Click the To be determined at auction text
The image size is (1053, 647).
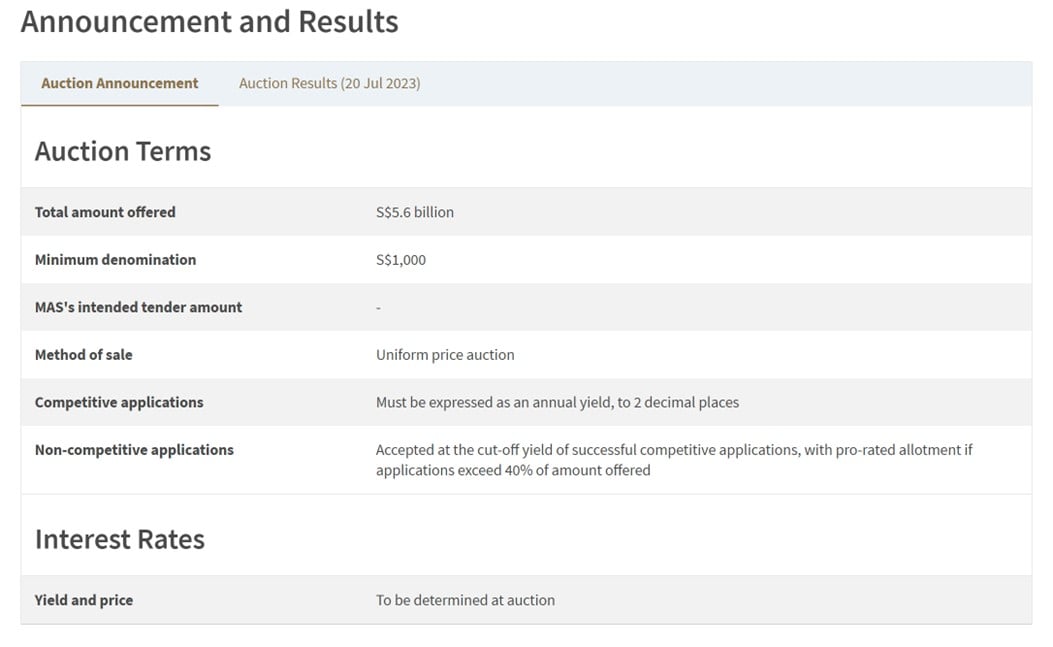(x=465, y=601)
